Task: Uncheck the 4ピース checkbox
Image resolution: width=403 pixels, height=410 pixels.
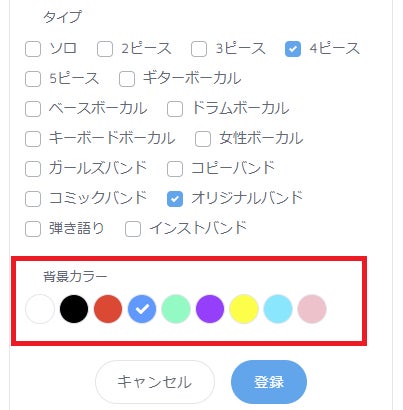Action: pyautogui.click(x=293, y=49)
